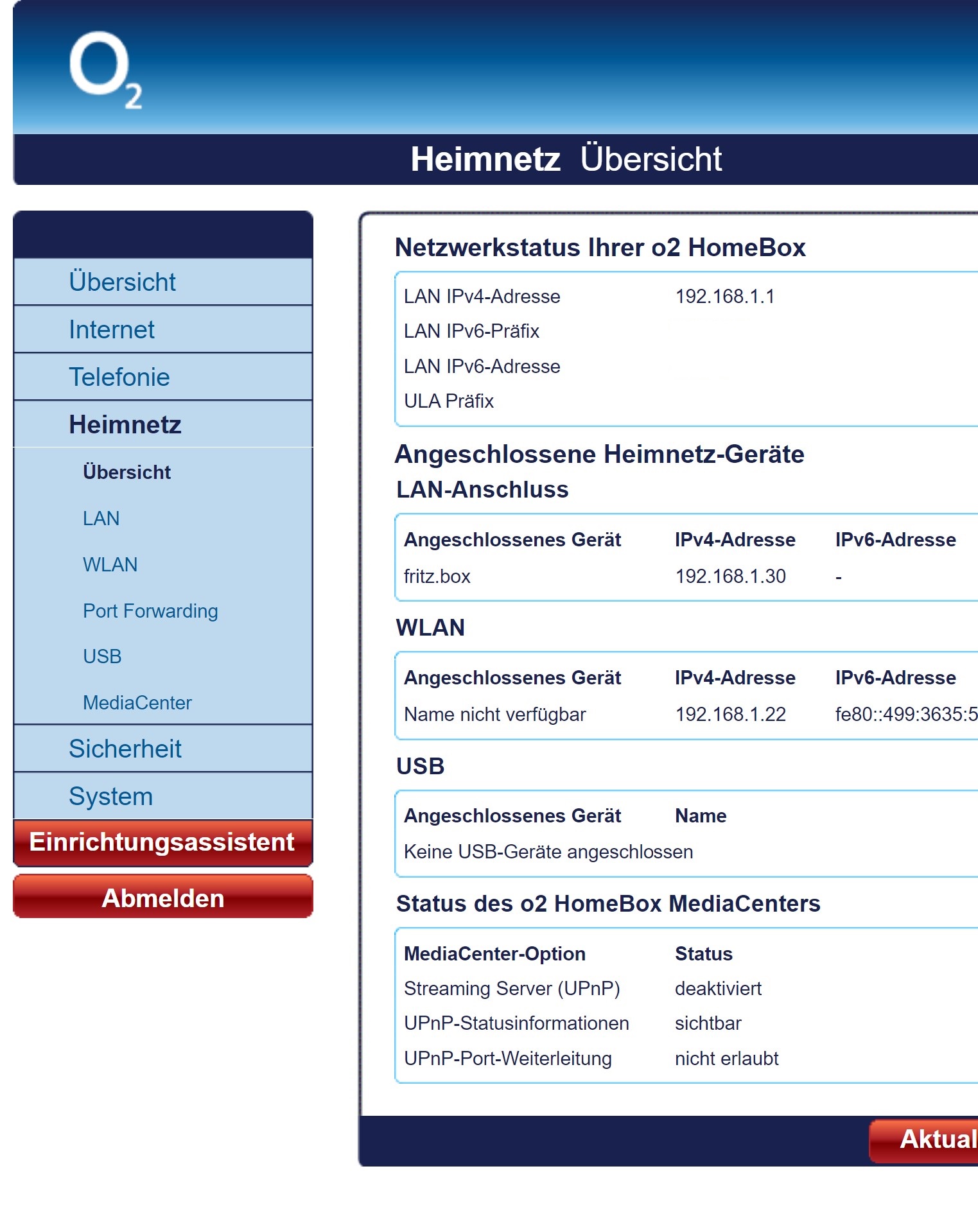Open the System menu section
The height and width of the screenshot is (1232, 978).
coord(162,796)
